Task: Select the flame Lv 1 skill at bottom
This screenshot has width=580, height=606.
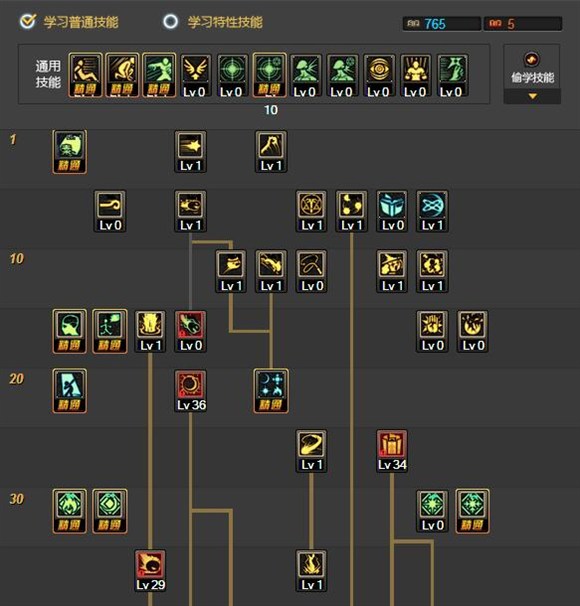Action: pyautogui.click(x=311, y=571)
